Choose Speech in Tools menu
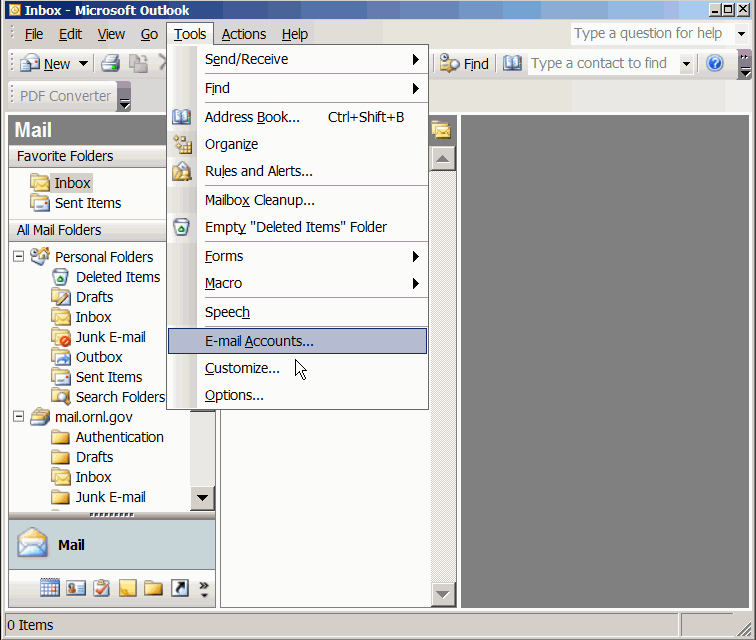The image size is (756, 640). (297, 312)
